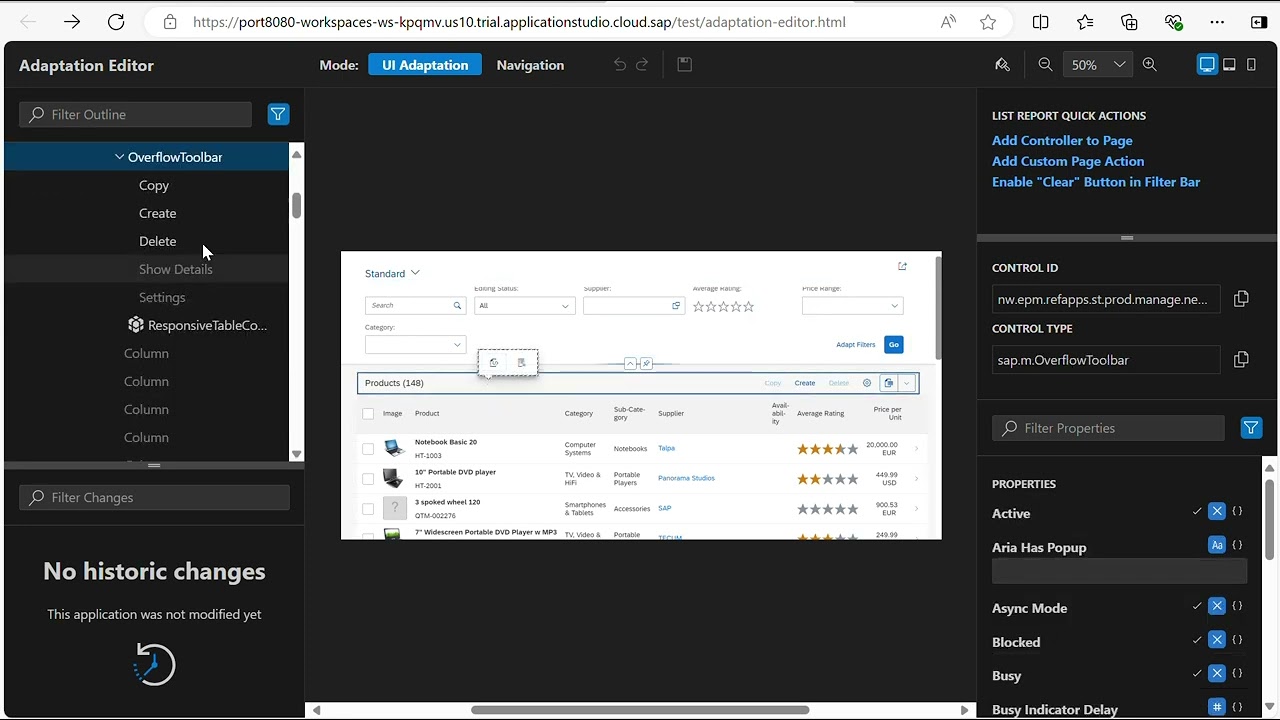The width and height of the screenshot is (1280, 720).
Task: Set Blocked property to false X
Action: 1217,640
